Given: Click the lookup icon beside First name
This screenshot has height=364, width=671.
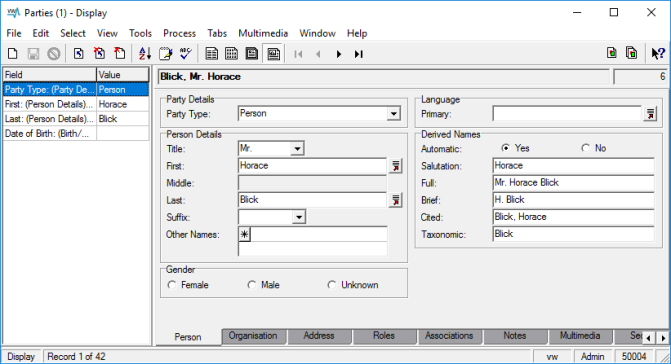Looking at the screenshot, I should pyautogui.click(x=395, y=166).
